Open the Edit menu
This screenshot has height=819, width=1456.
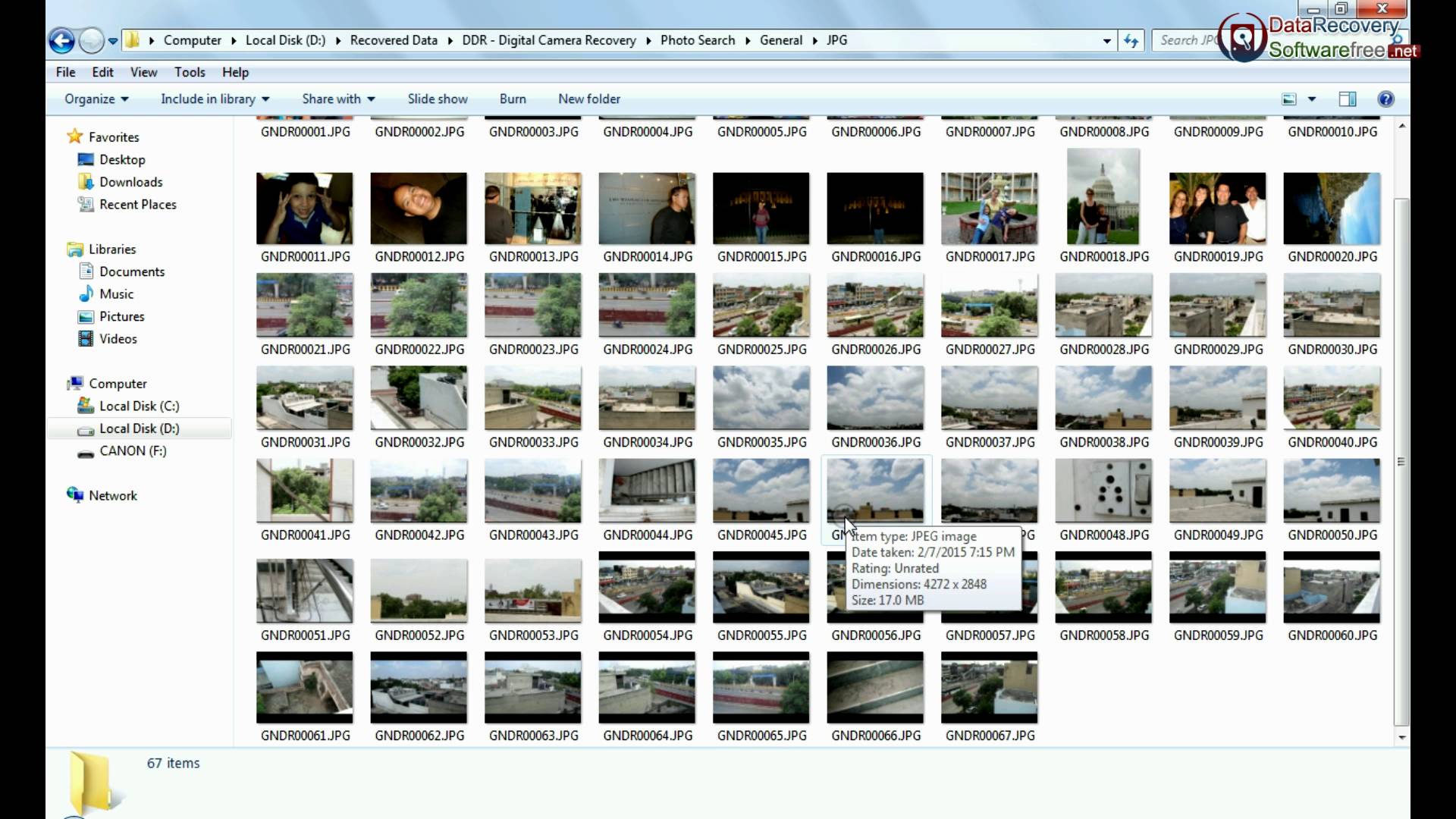click(x=102, y=72)
